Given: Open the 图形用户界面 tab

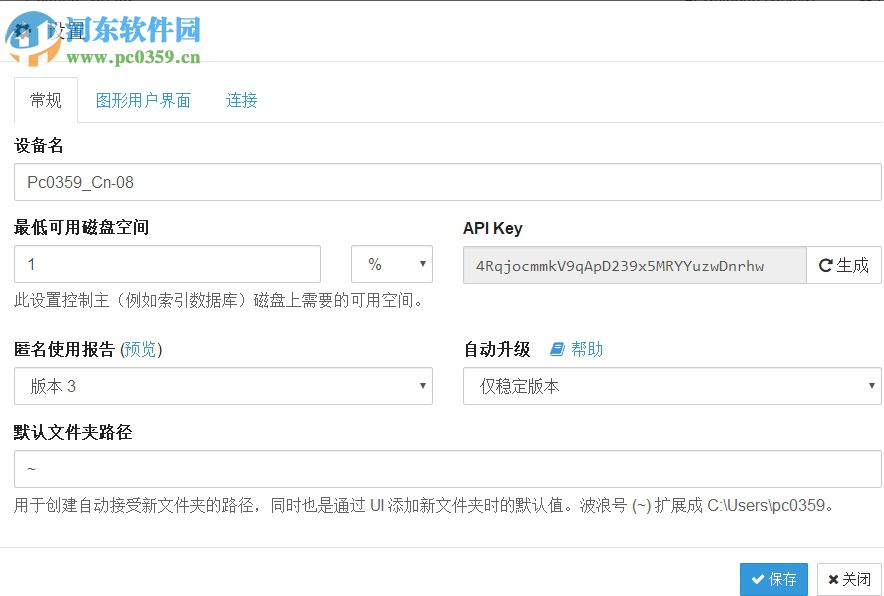Looking at the screenshot, I should (x=143, y=100).
